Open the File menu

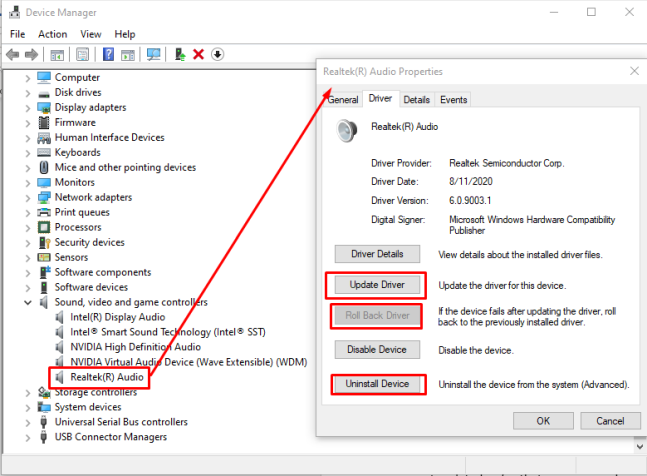[17, 34]
